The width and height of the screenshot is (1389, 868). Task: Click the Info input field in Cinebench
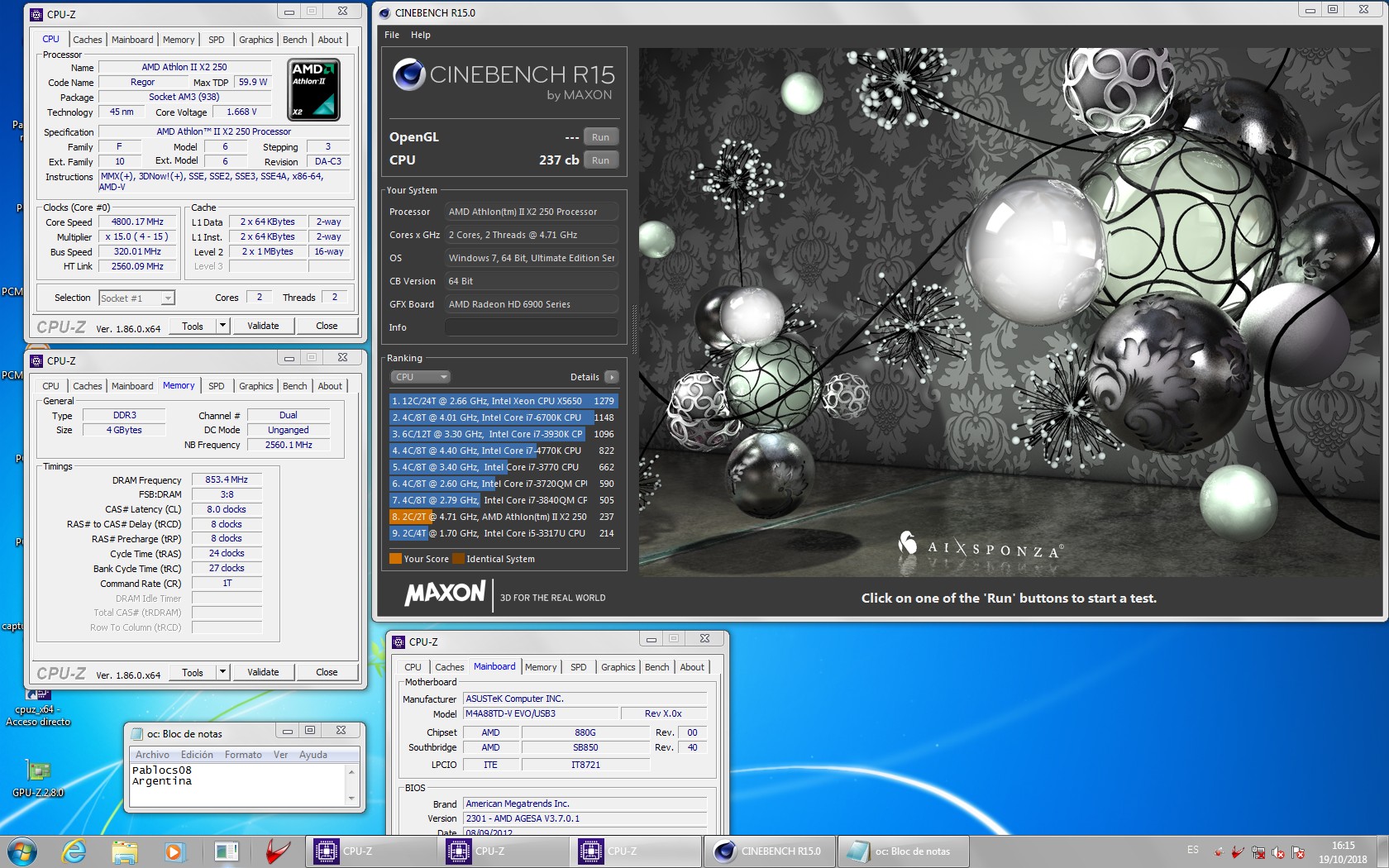532,327
